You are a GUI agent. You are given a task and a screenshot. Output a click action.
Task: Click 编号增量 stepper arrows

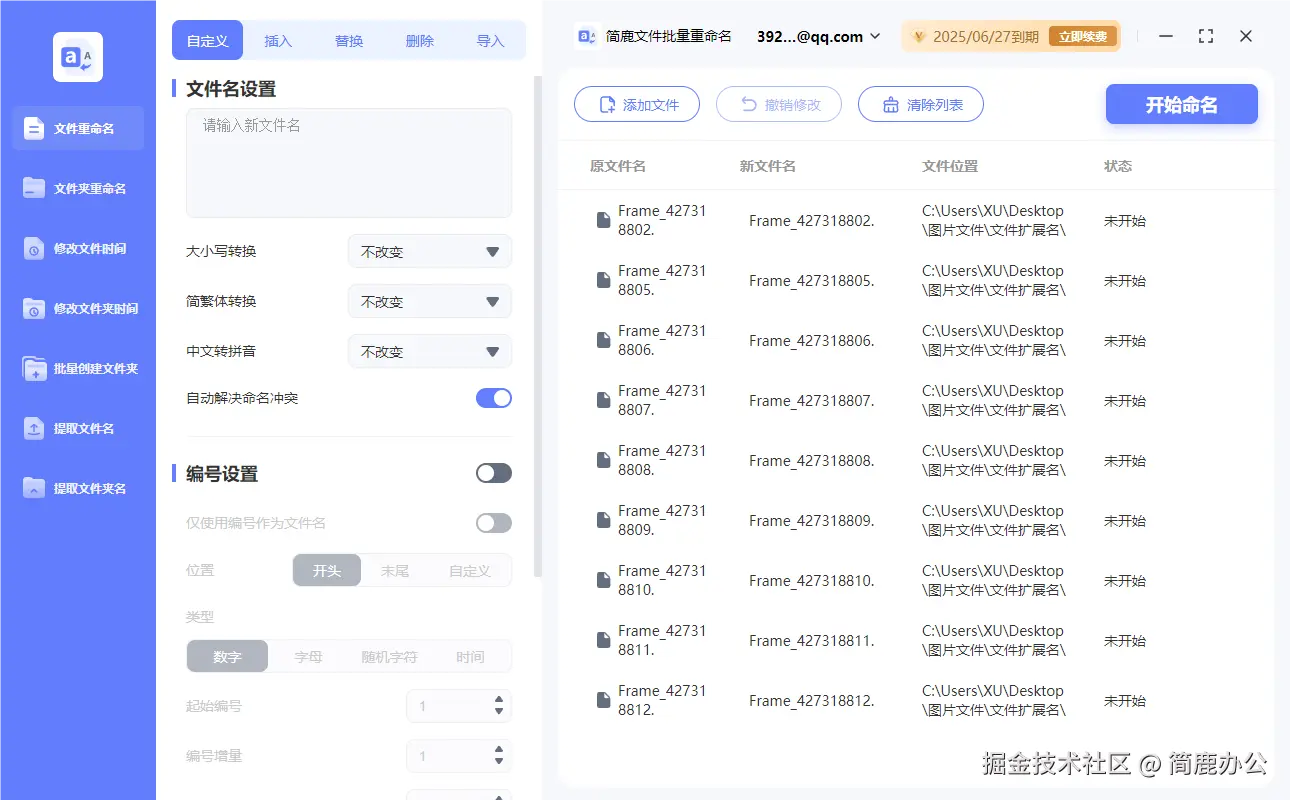499,756
